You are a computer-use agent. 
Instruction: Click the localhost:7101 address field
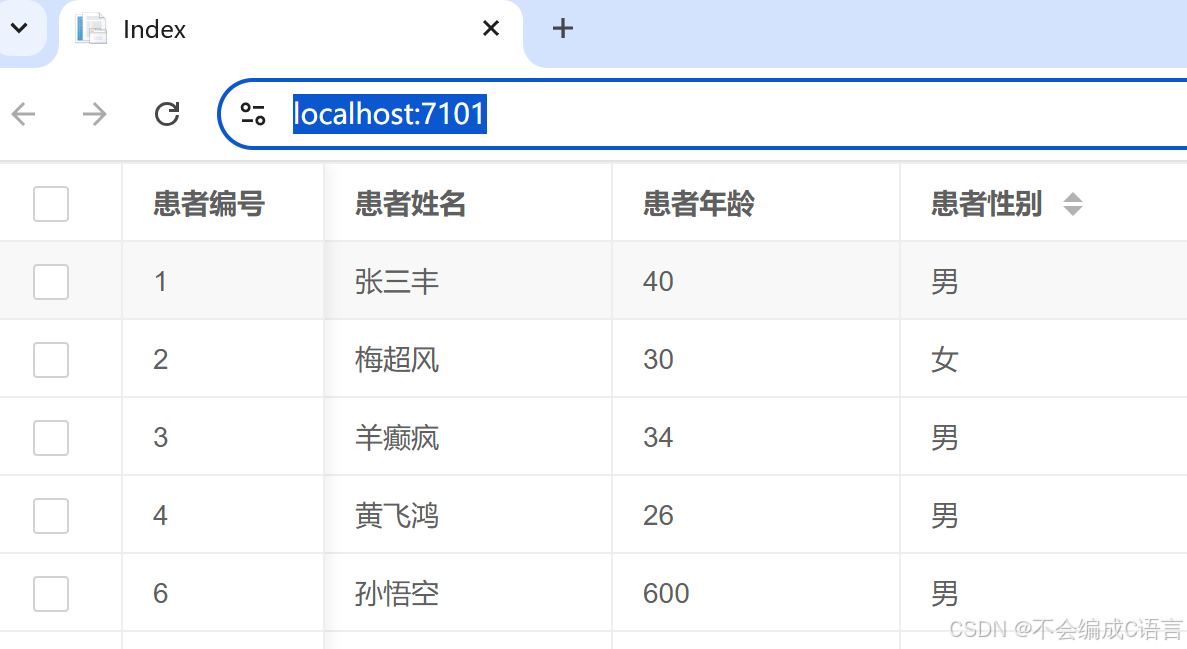pos(704,114)
